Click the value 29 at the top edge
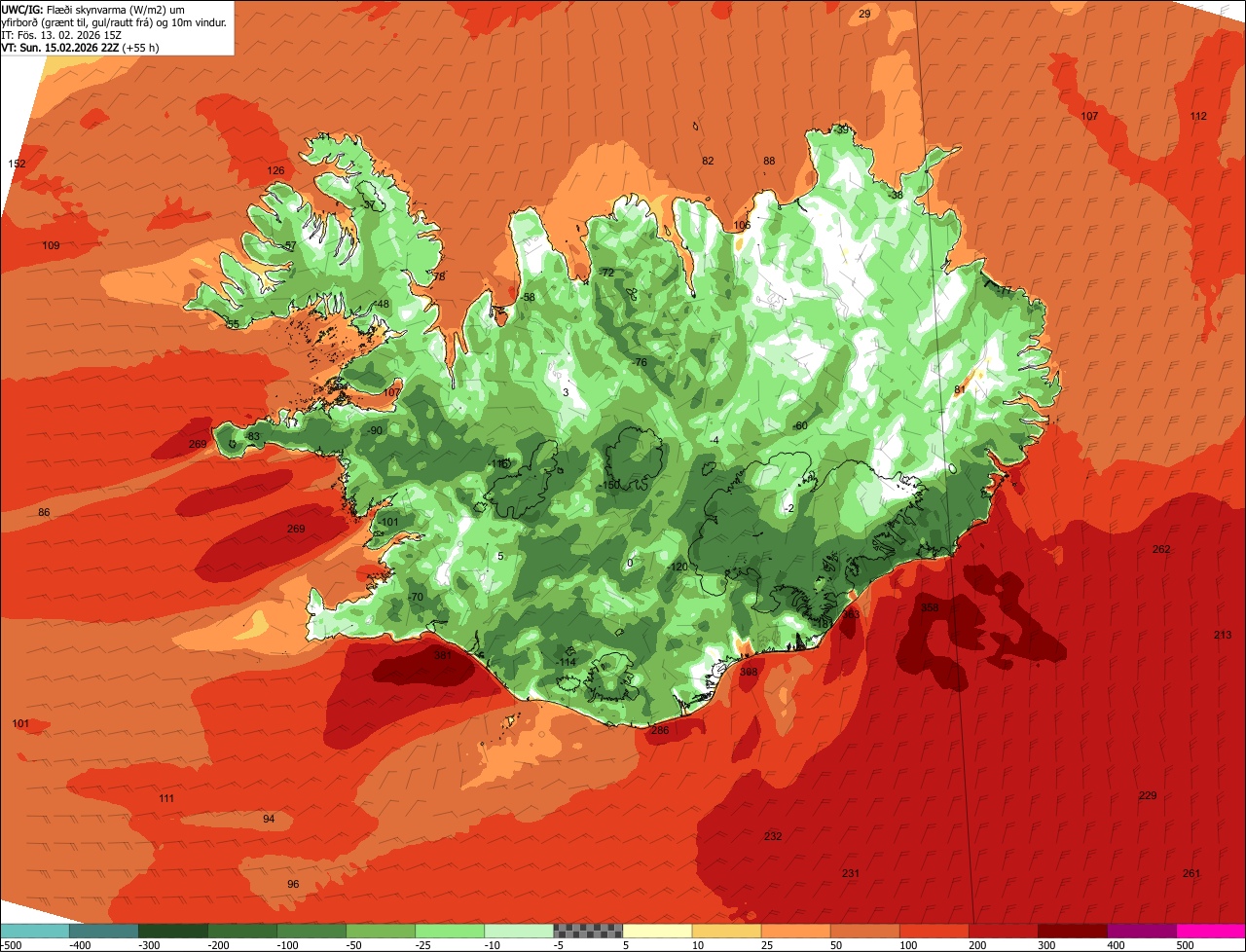Viewport: 1246px width, 952px height. 864,14
